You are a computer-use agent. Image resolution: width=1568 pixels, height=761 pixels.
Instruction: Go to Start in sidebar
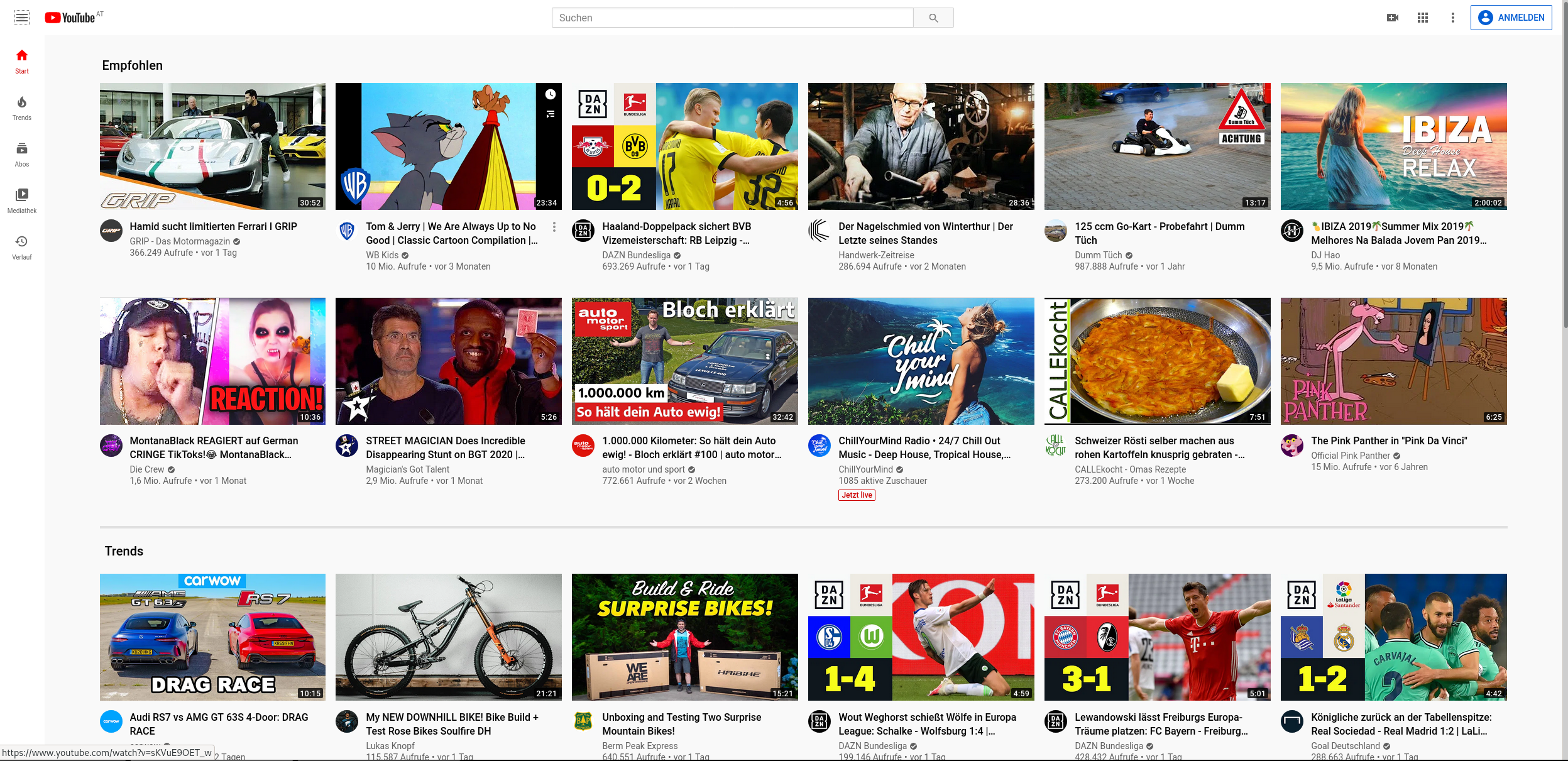tap(22, 62)
